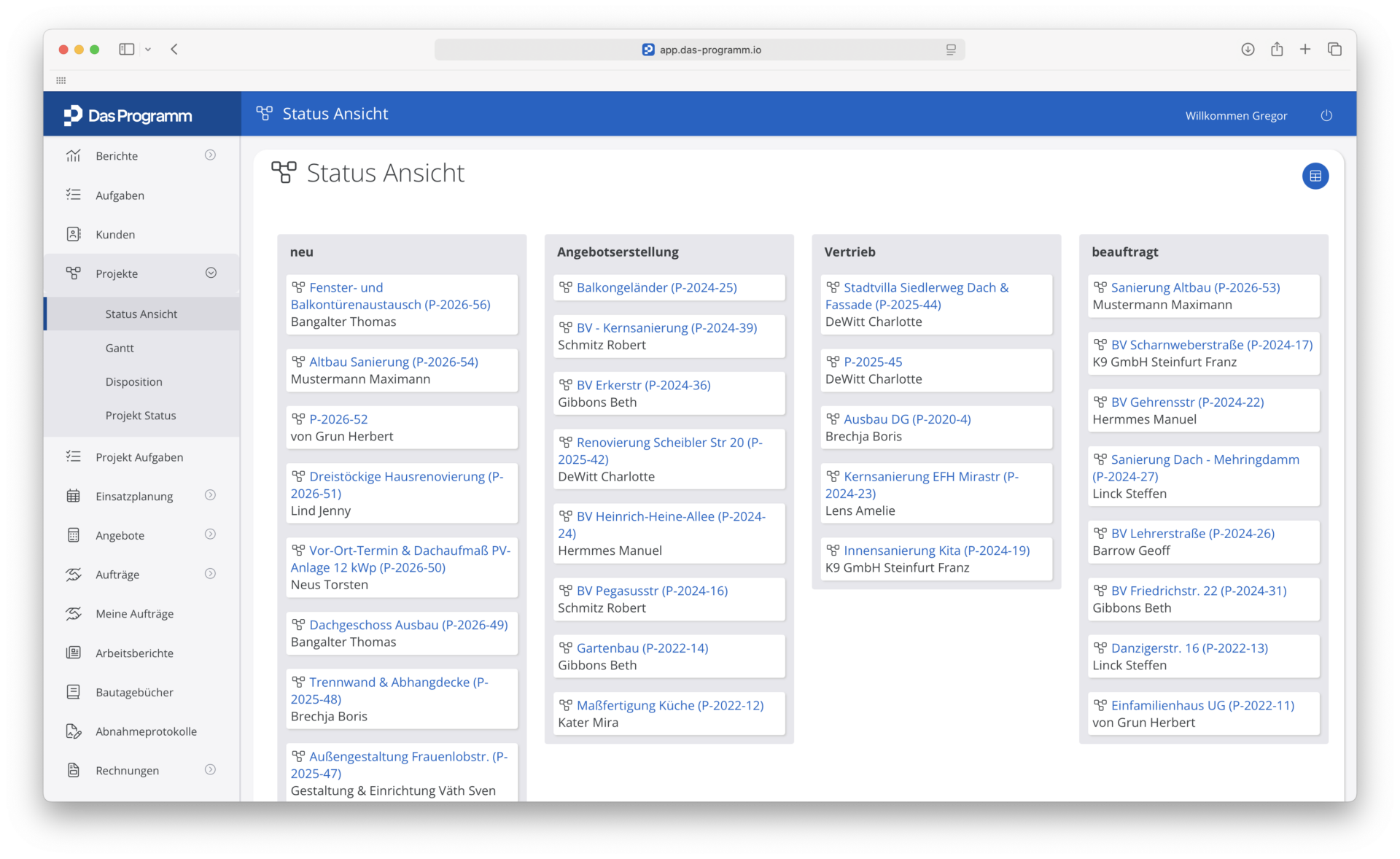Click Safari's download icon
1400x859 pixels.
tap(1248, 50)
